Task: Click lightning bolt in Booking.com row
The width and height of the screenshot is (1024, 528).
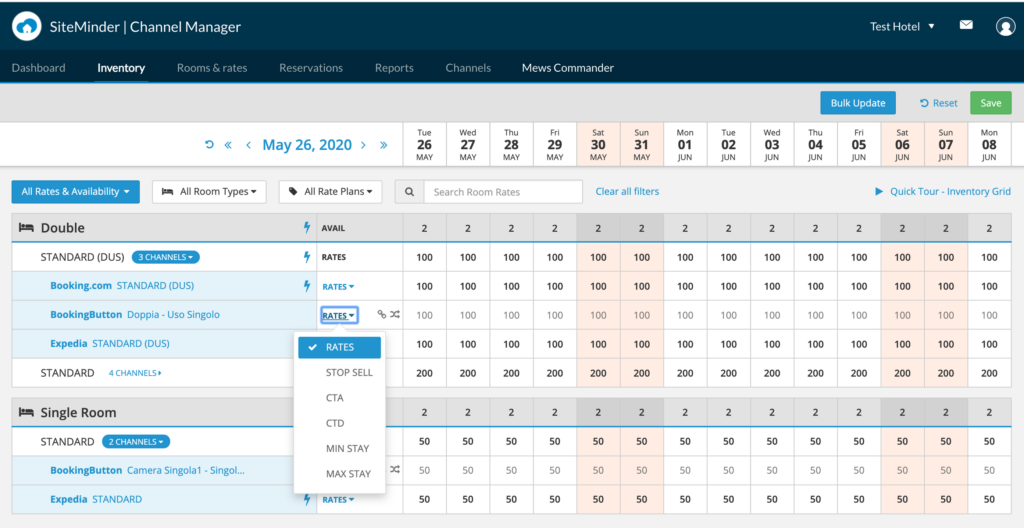Action: tap(306, 286)
